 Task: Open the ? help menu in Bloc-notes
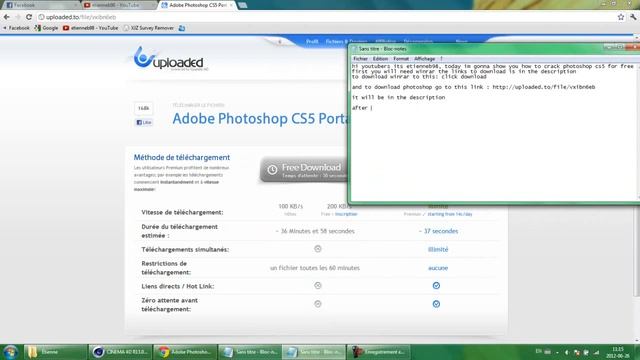click(442, 59)
